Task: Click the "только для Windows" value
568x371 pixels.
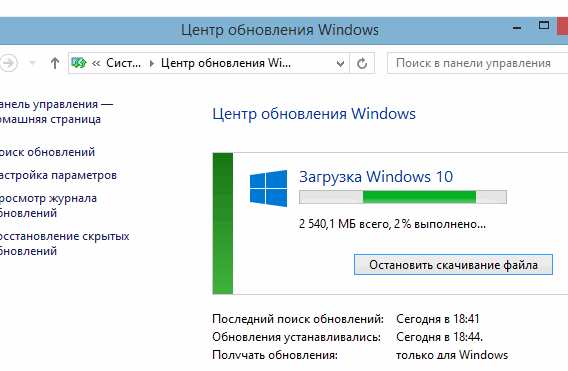Action: click(x=452, y=355)
